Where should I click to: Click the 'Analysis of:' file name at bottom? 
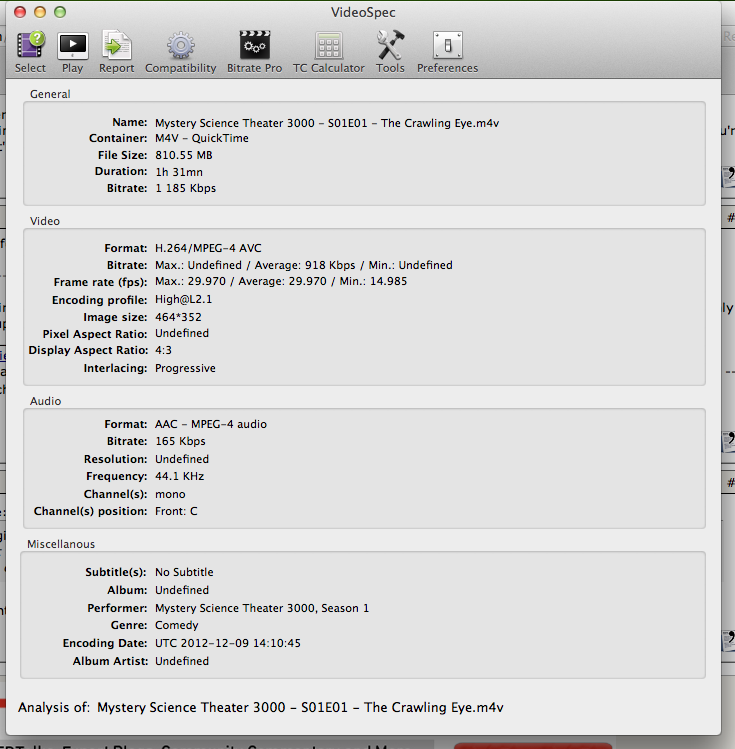300,707
